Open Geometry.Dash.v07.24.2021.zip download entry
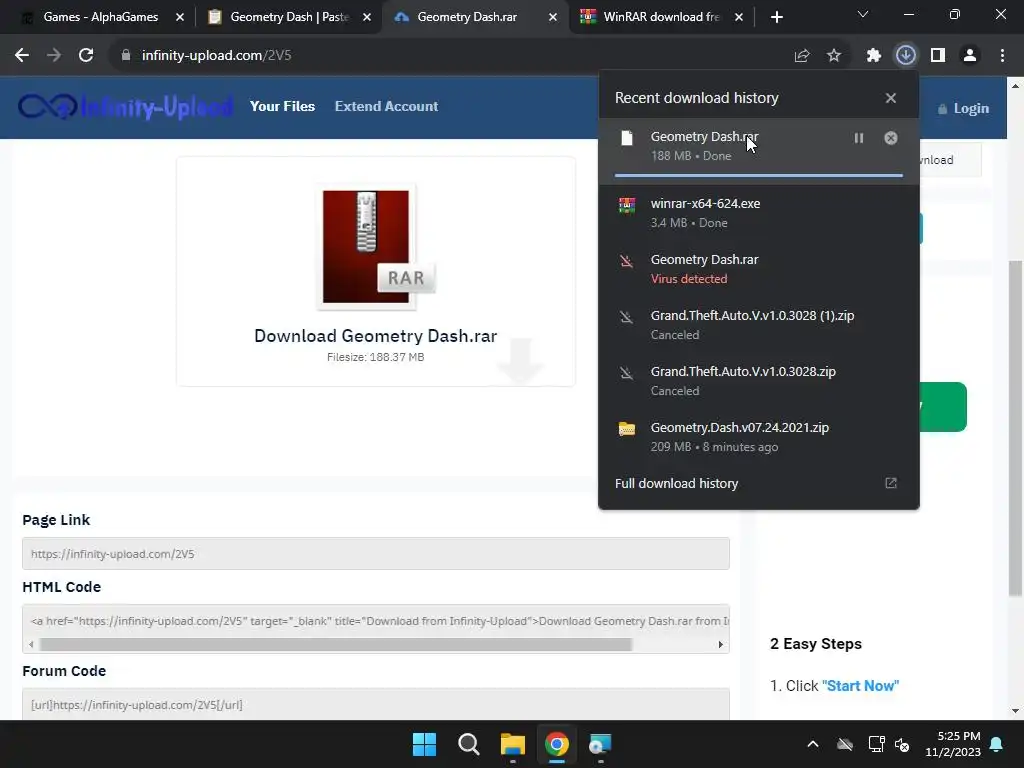 point(759,437)
